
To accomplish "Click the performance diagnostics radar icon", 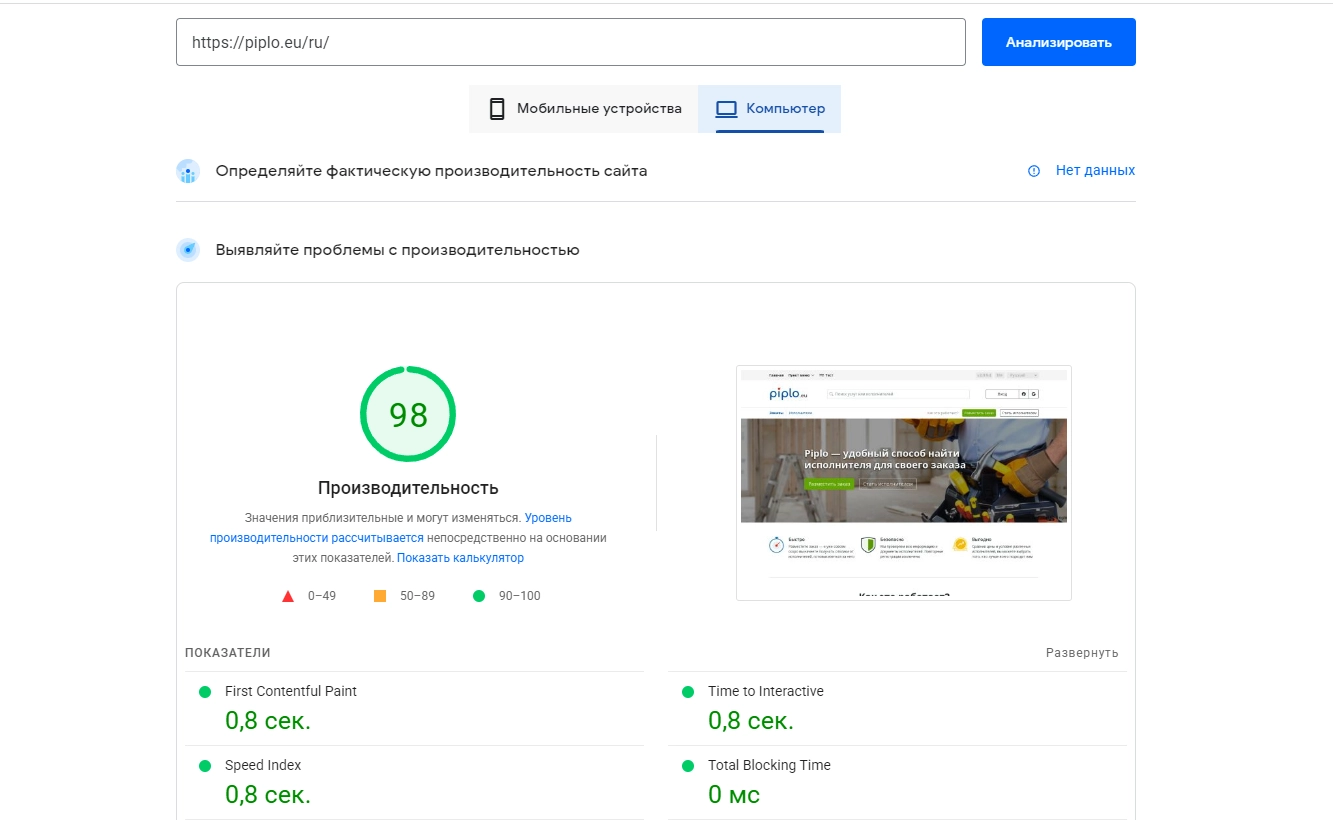I will (x=188, y=250).
